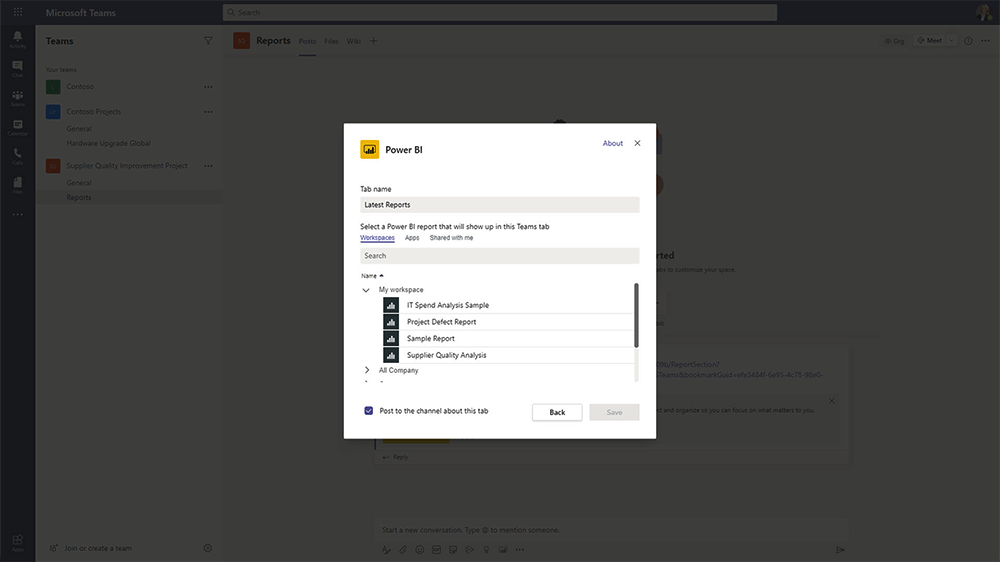Sort reports by the Name column header

[x=372, y=275]
